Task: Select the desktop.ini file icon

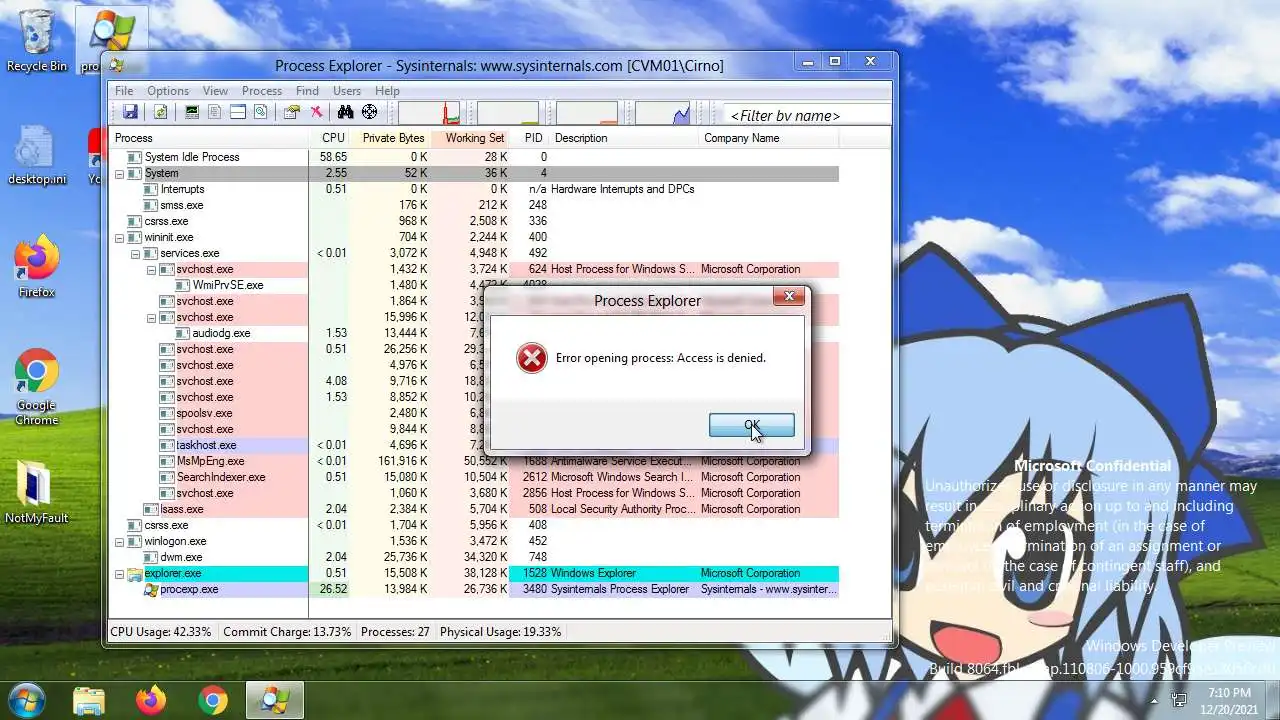Action: tap(37, 155)
